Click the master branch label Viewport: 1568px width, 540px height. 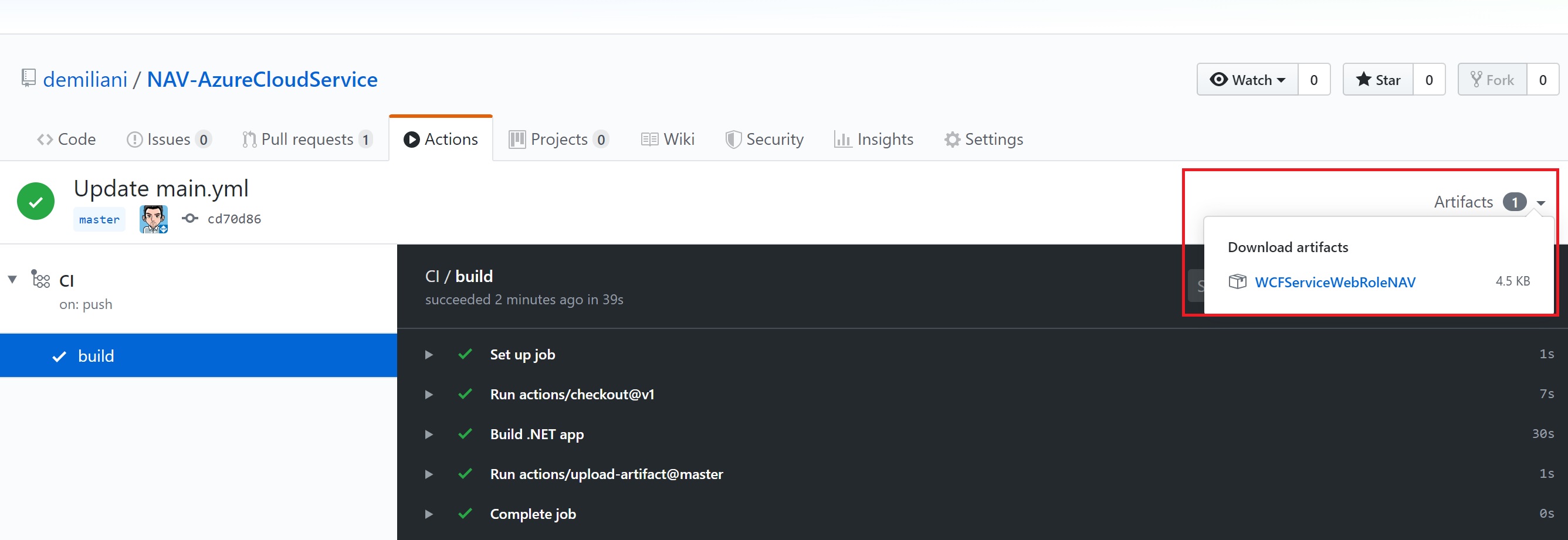pyautogui.click(x=99, y=219)
